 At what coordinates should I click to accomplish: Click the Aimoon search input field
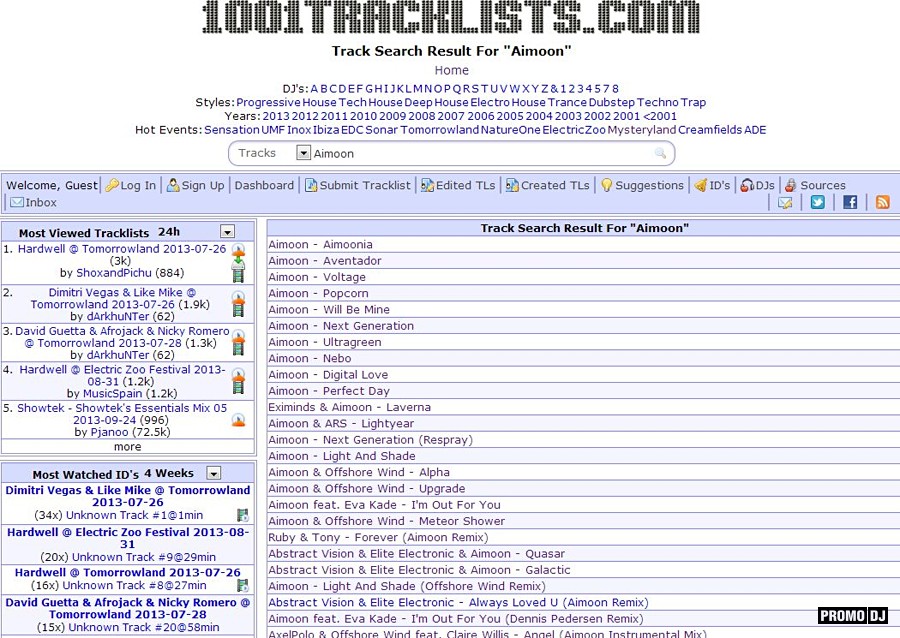pyautogui.click(x=482, y=153)
